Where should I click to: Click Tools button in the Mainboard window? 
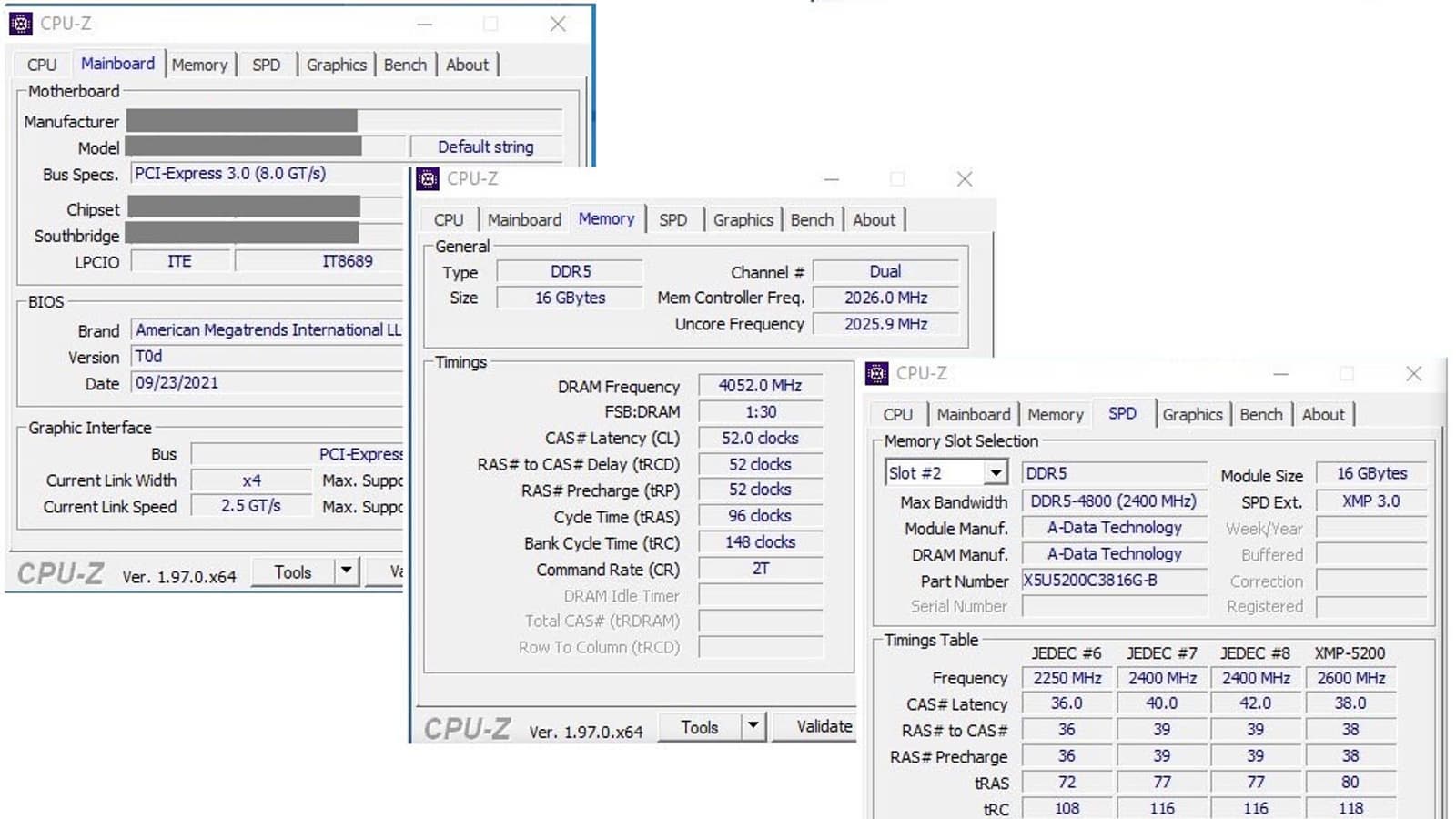(x=293, y=572)
